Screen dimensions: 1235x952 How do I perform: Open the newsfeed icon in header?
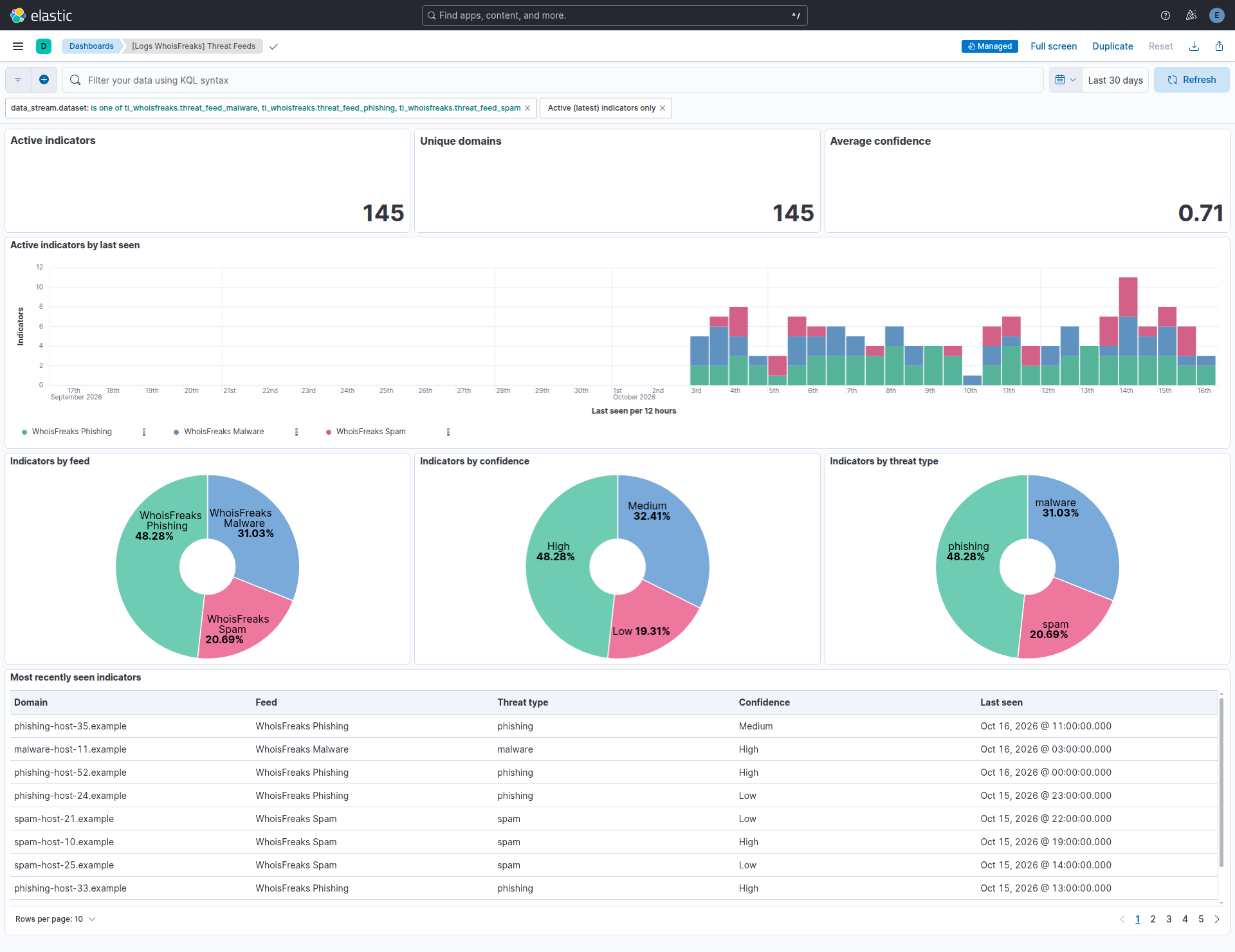[x=1191, y=15]
